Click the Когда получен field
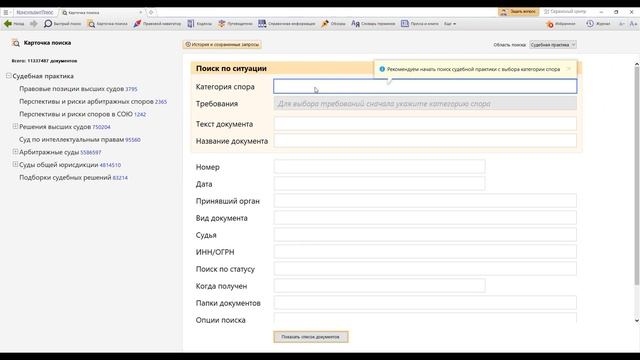The image size is (640, 360). pos(379,286)
